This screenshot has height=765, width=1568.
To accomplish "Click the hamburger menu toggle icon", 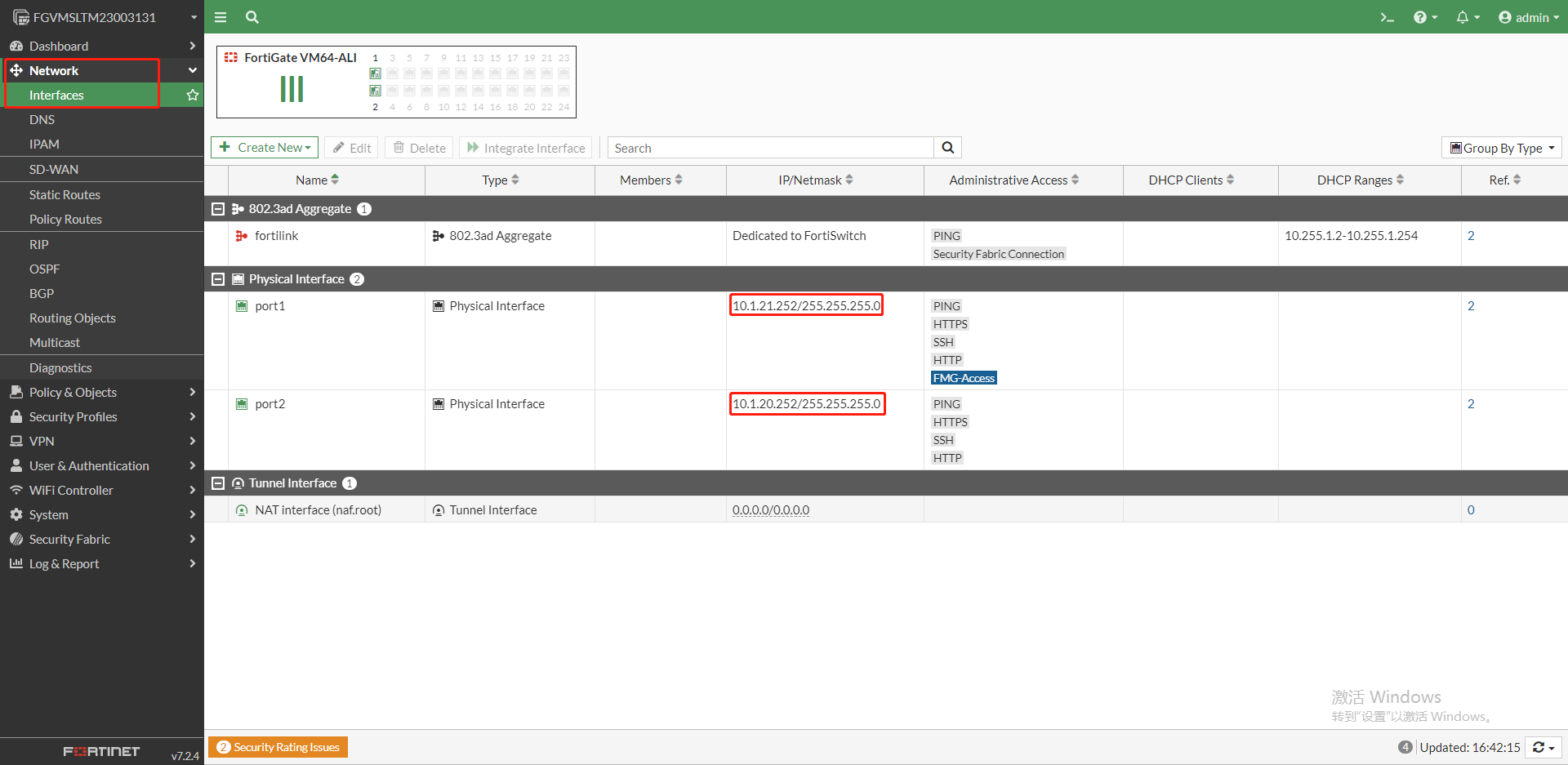I will (220, 17).
